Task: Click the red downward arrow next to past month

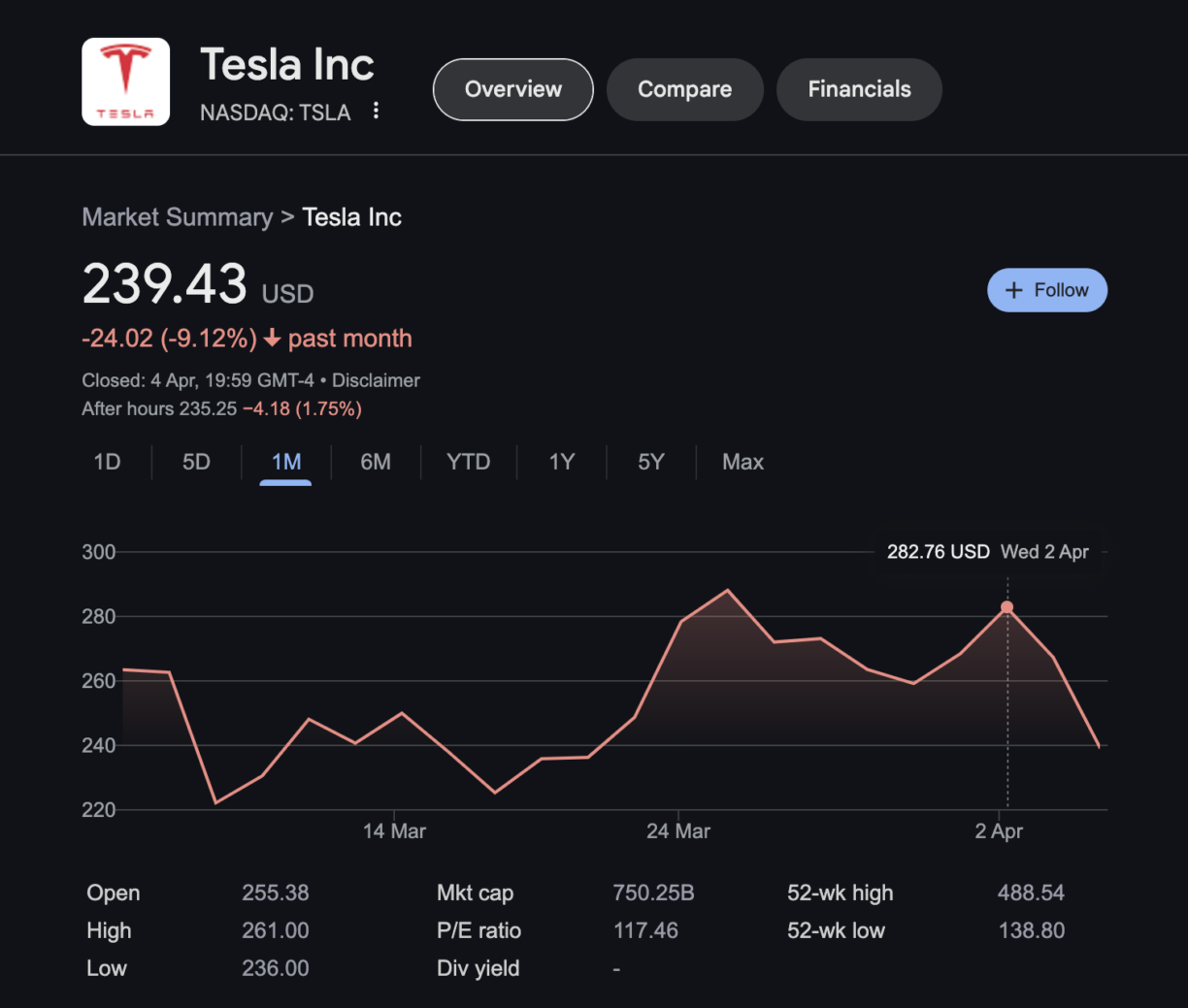Action: [x=272, y=339]
